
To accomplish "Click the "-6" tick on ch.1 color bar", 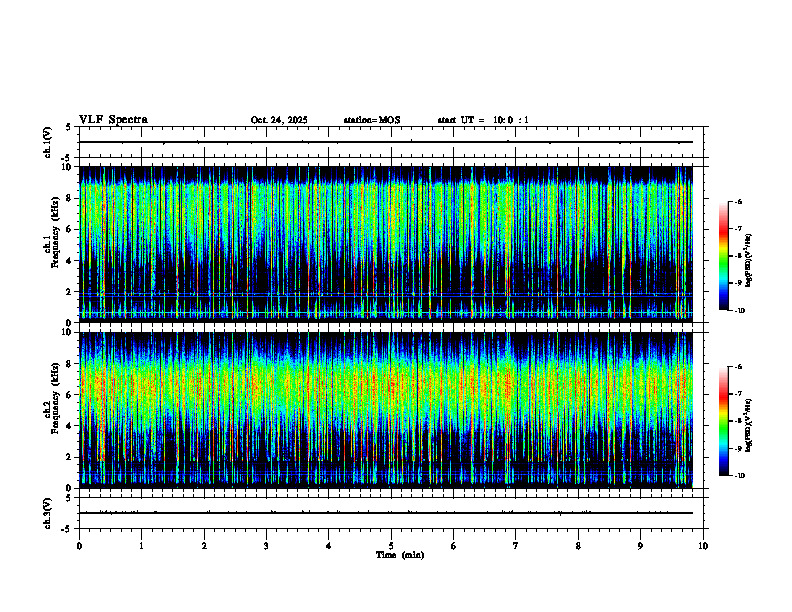I will pyautogui.click(x=738, y=201).
